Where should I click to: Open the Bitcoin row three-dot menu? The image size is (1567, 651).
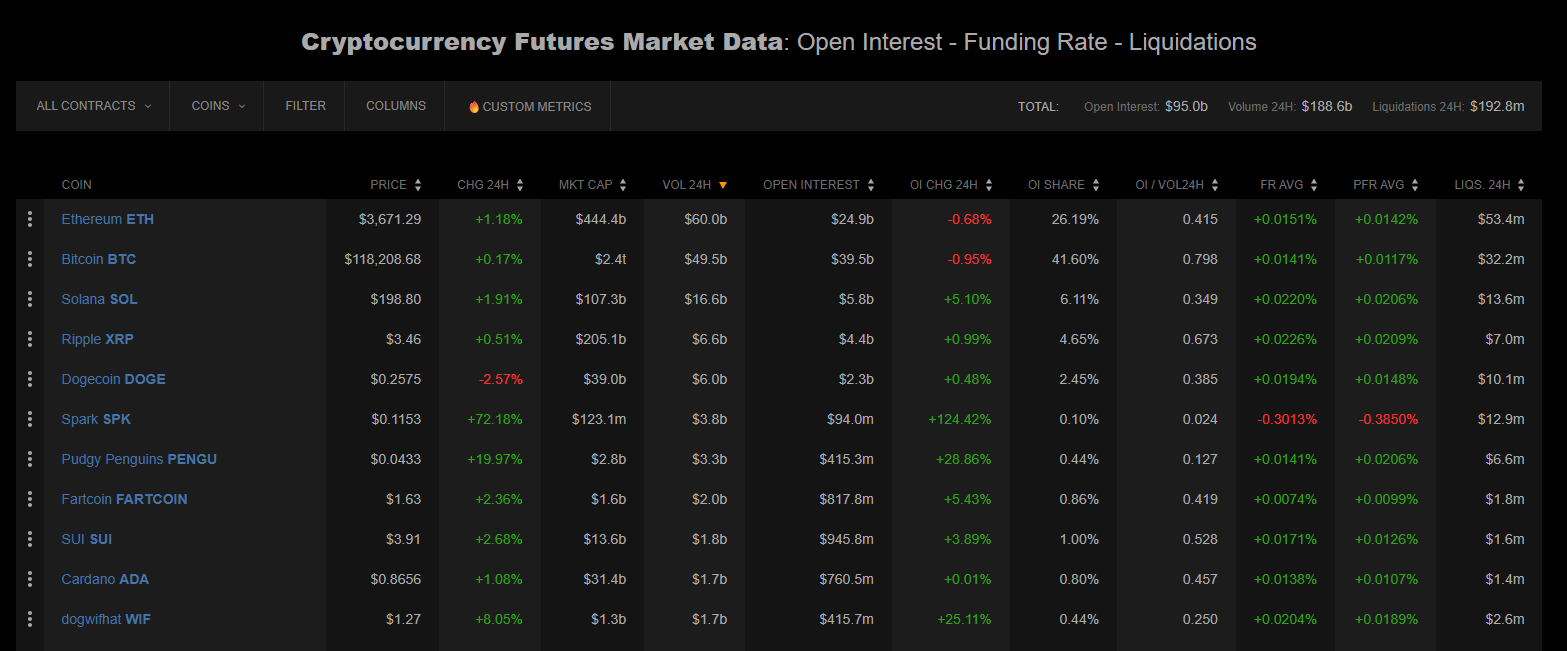click(30, 259)
